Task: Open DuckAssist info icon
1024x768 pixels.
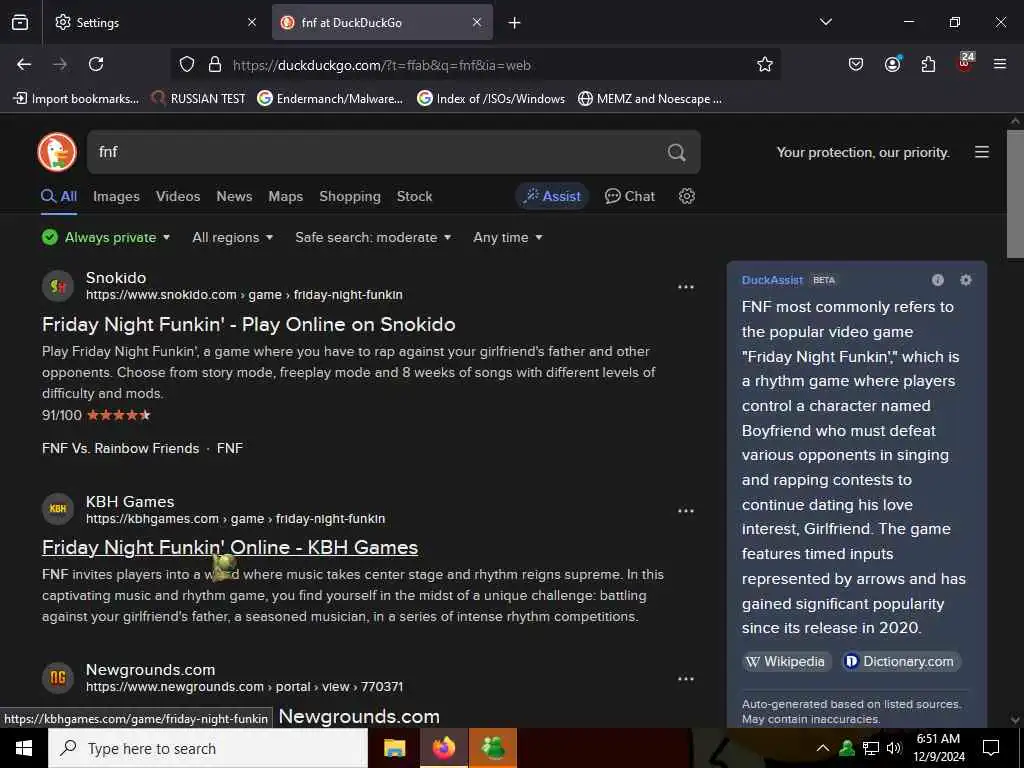Action: click(938, 280)
